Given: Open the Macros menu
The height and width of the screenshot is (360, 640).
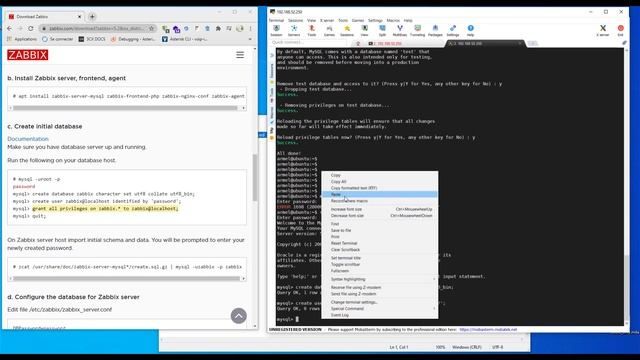Looking at the screenshot, I should click(x=393, y=20).
